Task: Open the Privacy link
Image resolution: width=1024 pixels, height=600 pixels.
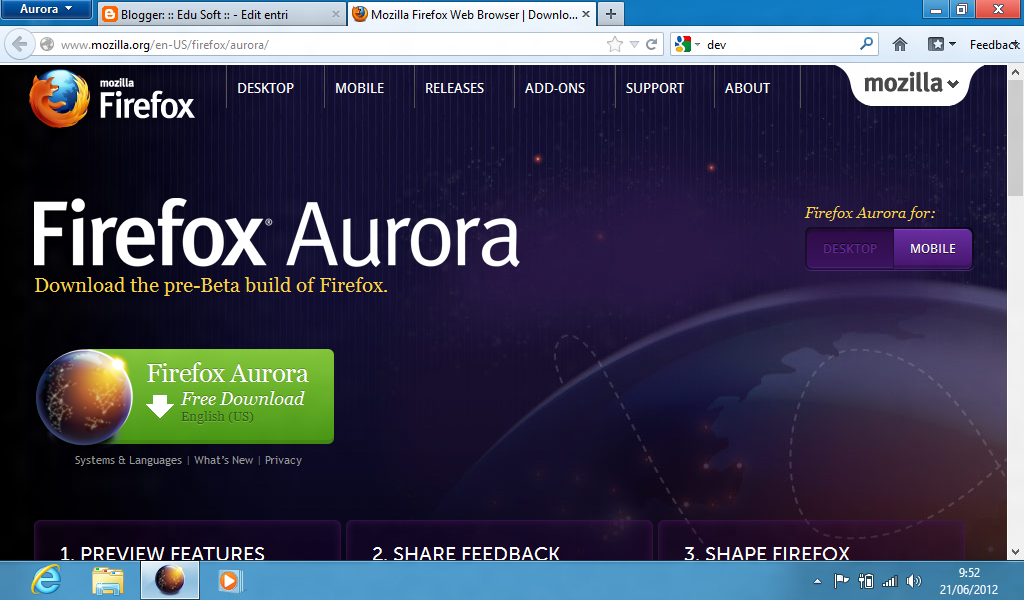Action: pos(283,460)
